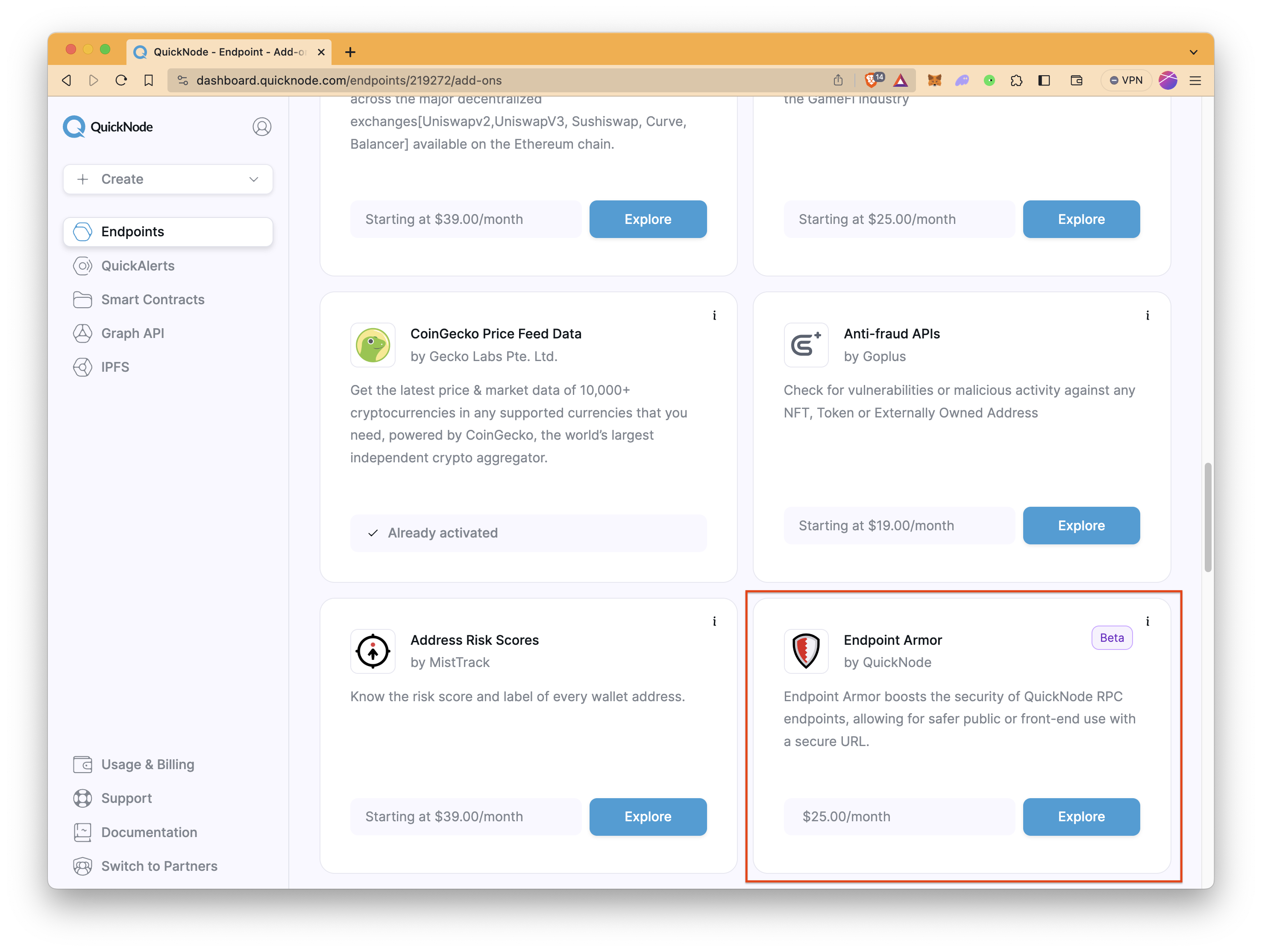The height and width of the screenshot is (952, 1262).
Task: Toggle the browser sidebar panel
Action: pos(1044,80)
